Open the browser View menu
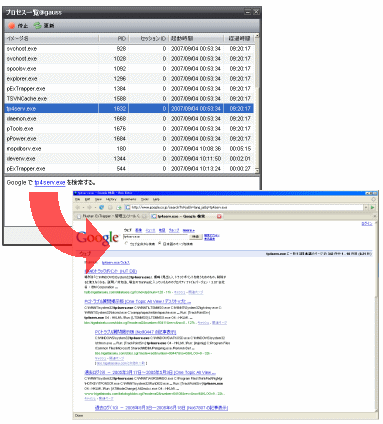Image resolution: width=383 pixels, height=424 pixels. 98,199
